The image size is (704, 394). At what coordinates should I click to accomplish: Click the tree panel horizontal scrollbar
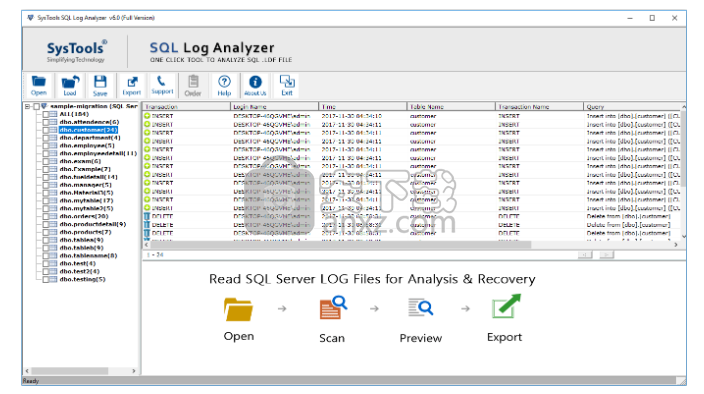(x=70, y=371)
